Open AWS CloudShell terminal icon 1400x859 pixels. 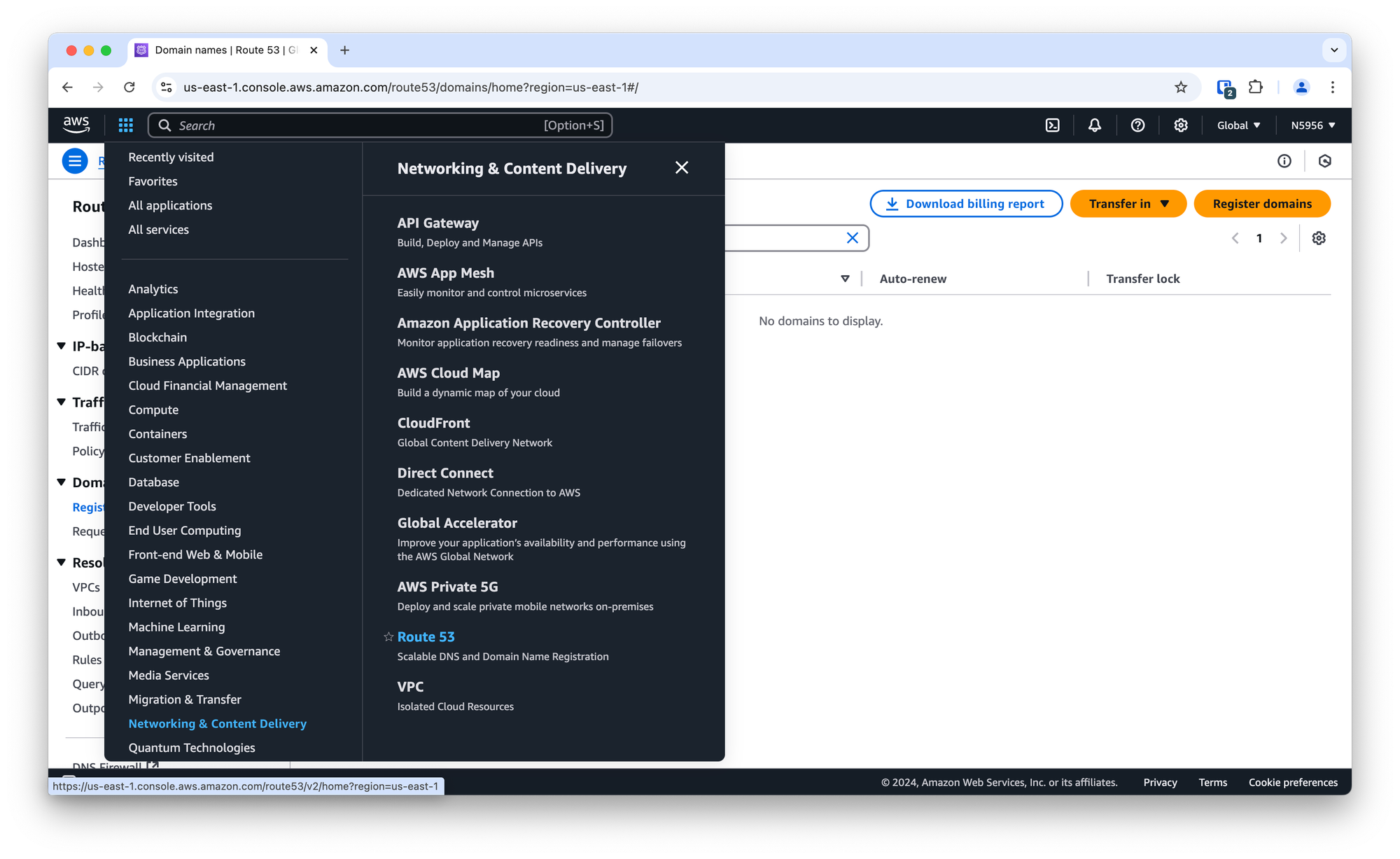[x=1052, y=125]
